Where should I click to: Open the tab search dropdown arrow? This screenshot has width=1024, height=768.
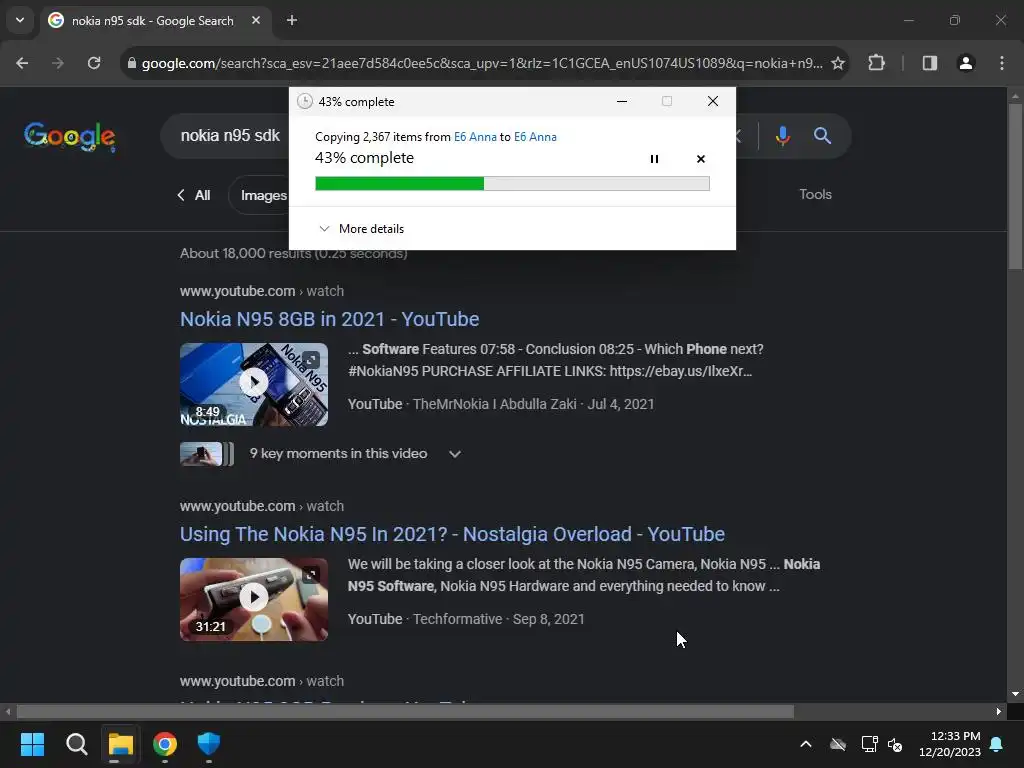point(20,20)
